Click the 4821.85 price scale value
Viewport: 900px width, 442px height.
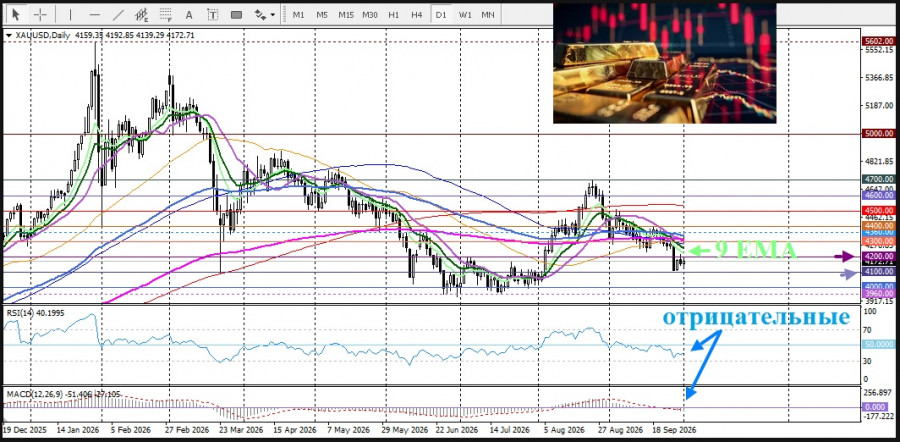pyautogui.click(x=879, y=161)
